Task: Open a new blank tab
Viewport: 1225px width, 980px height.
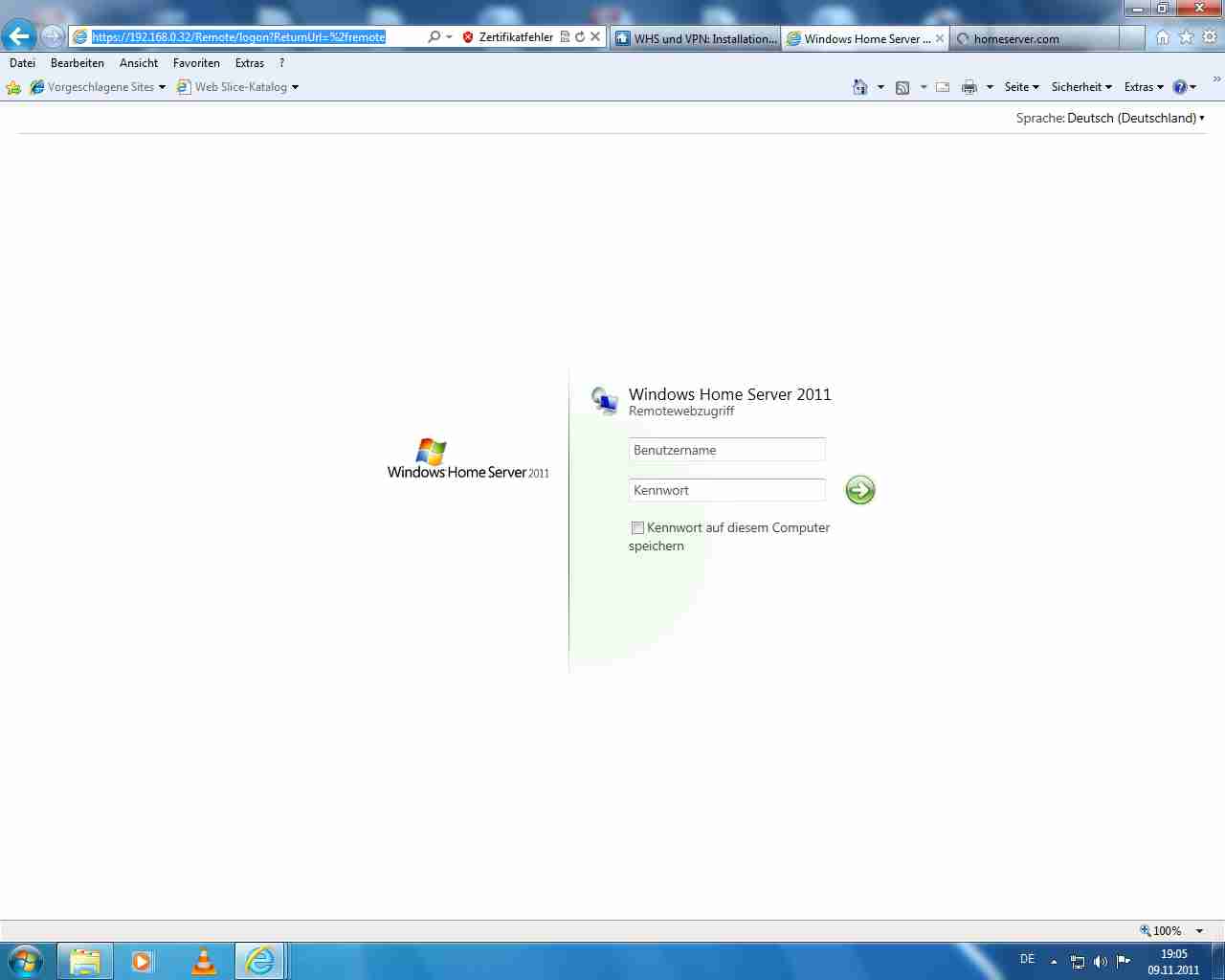Action: (1131, 38)
